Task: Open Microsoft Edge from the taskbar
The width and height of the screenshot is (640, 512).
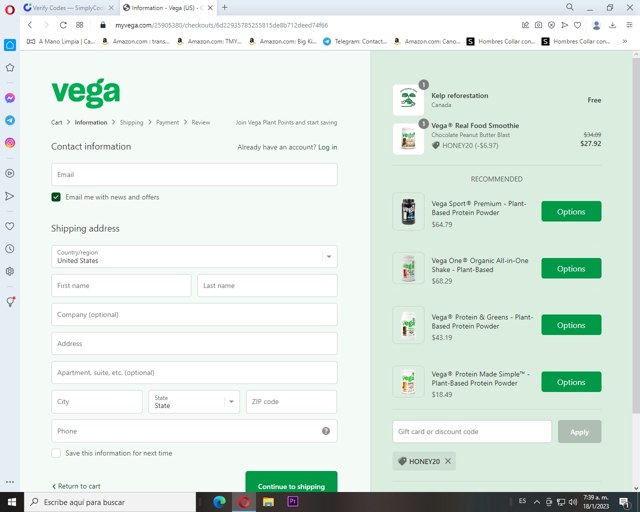Action: (x=219, y=502)
